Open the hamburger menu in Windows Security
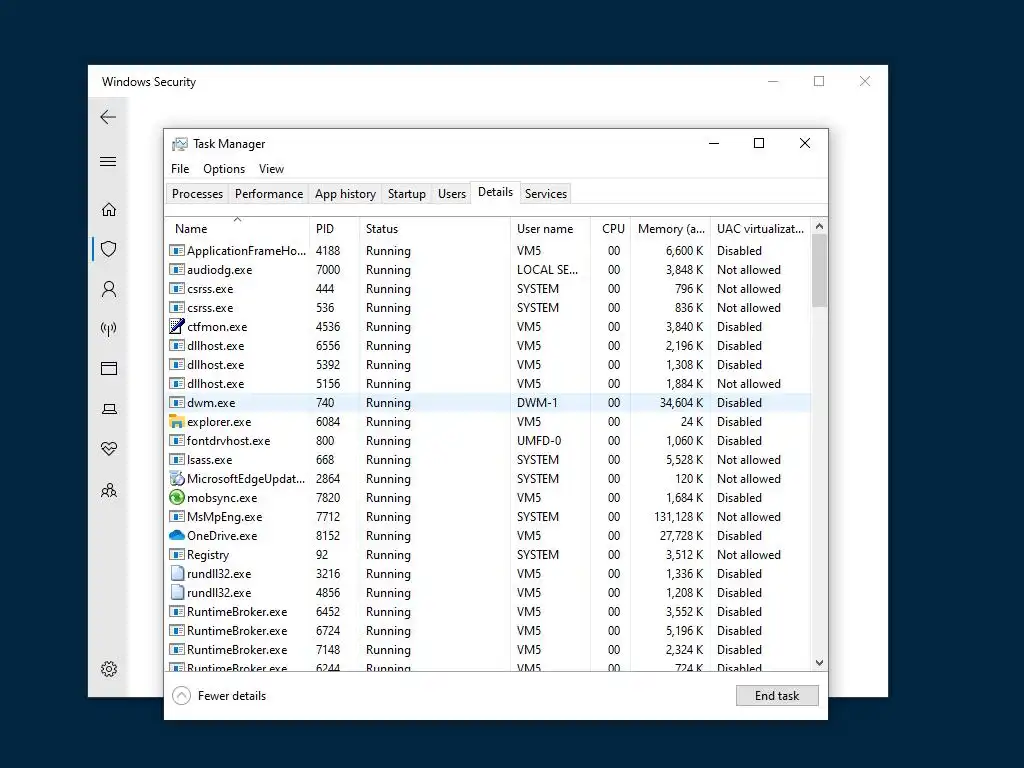 pos(108,161)
